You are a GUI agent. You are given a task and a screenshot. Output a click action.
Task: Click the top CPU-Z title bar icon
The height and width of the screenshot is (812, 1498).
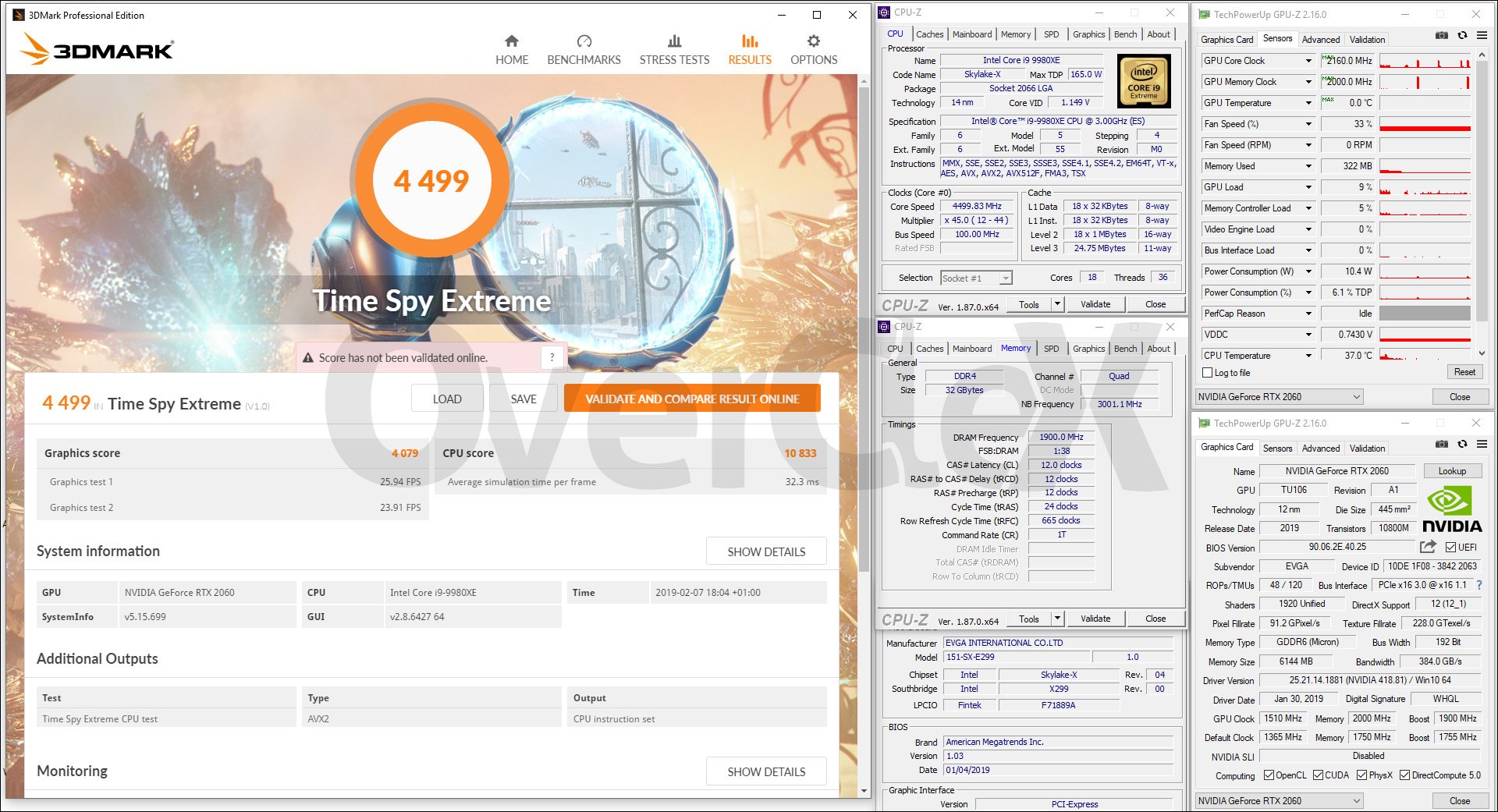pos(884,12)
